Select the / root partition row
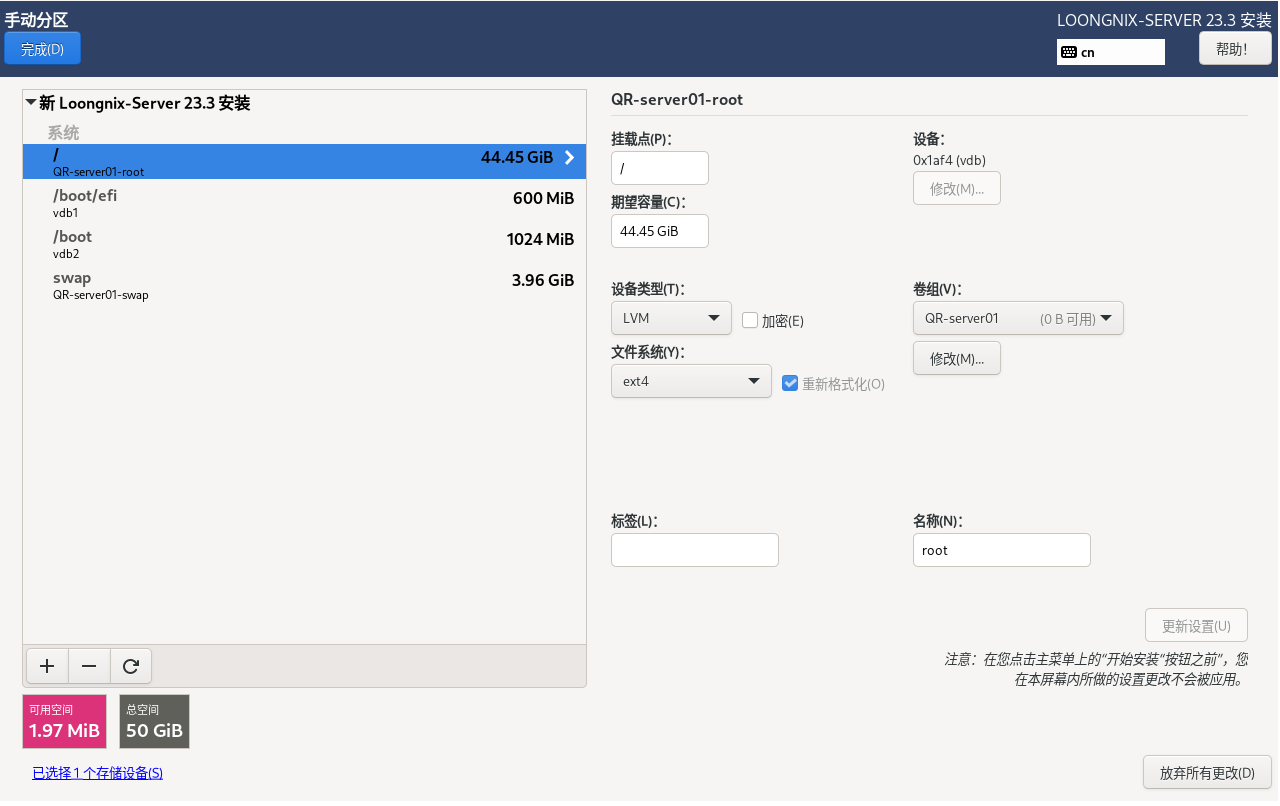Image resolution: width=1280 pixels, height=806 pixels. pos(304,162)
